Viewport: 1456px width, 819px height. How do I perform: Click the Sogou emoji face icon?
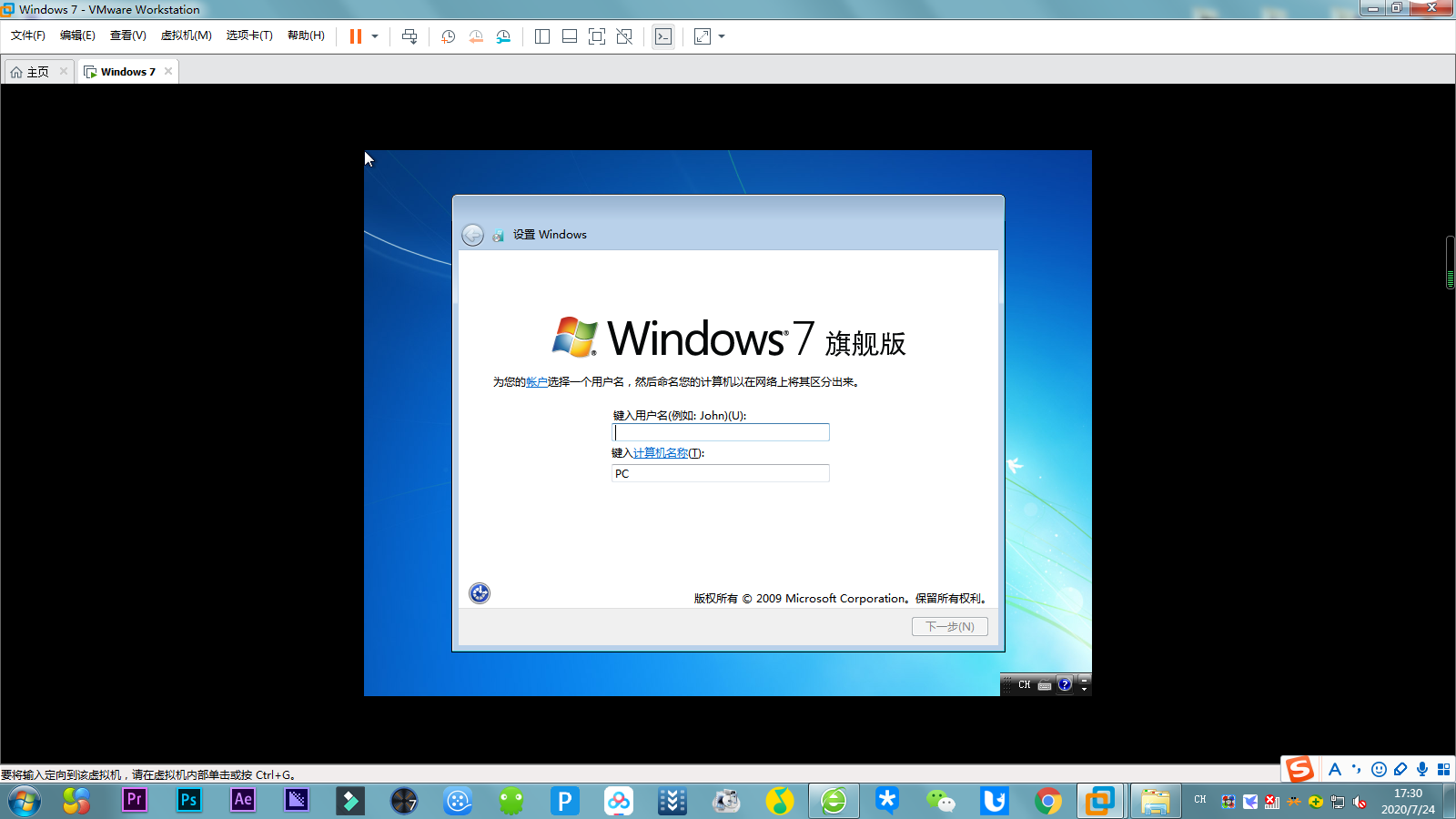(1379, 769)
